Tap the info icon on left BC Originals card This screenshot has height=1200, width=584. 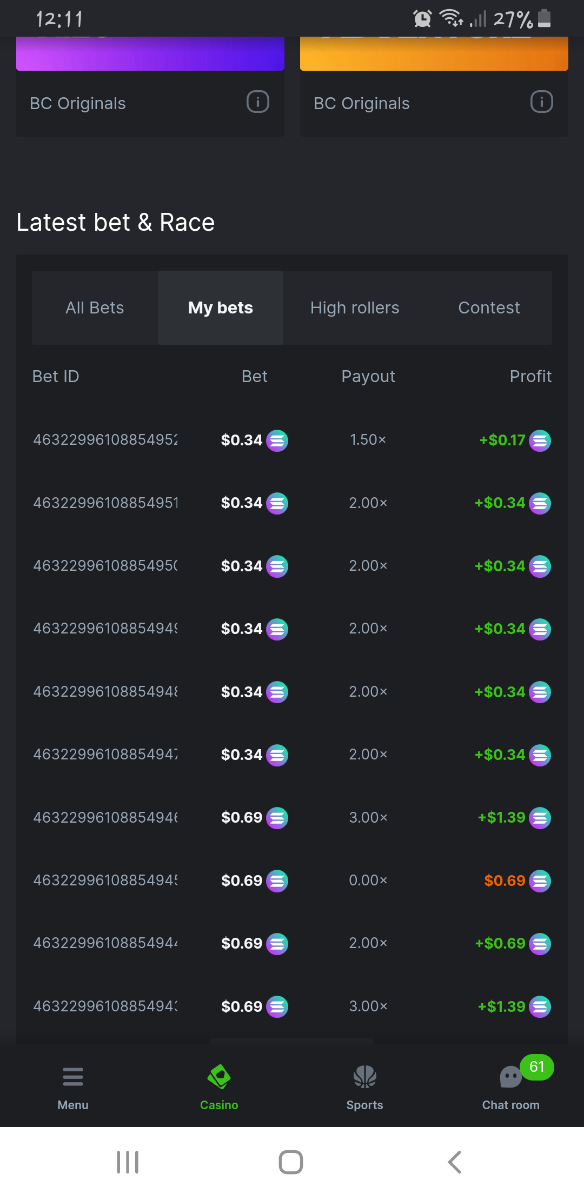click(x=258, y=102)
